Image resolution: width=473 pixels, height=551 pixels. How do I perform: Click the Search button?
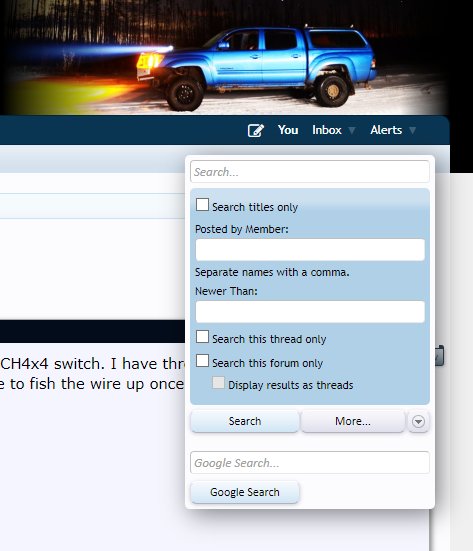245,421
